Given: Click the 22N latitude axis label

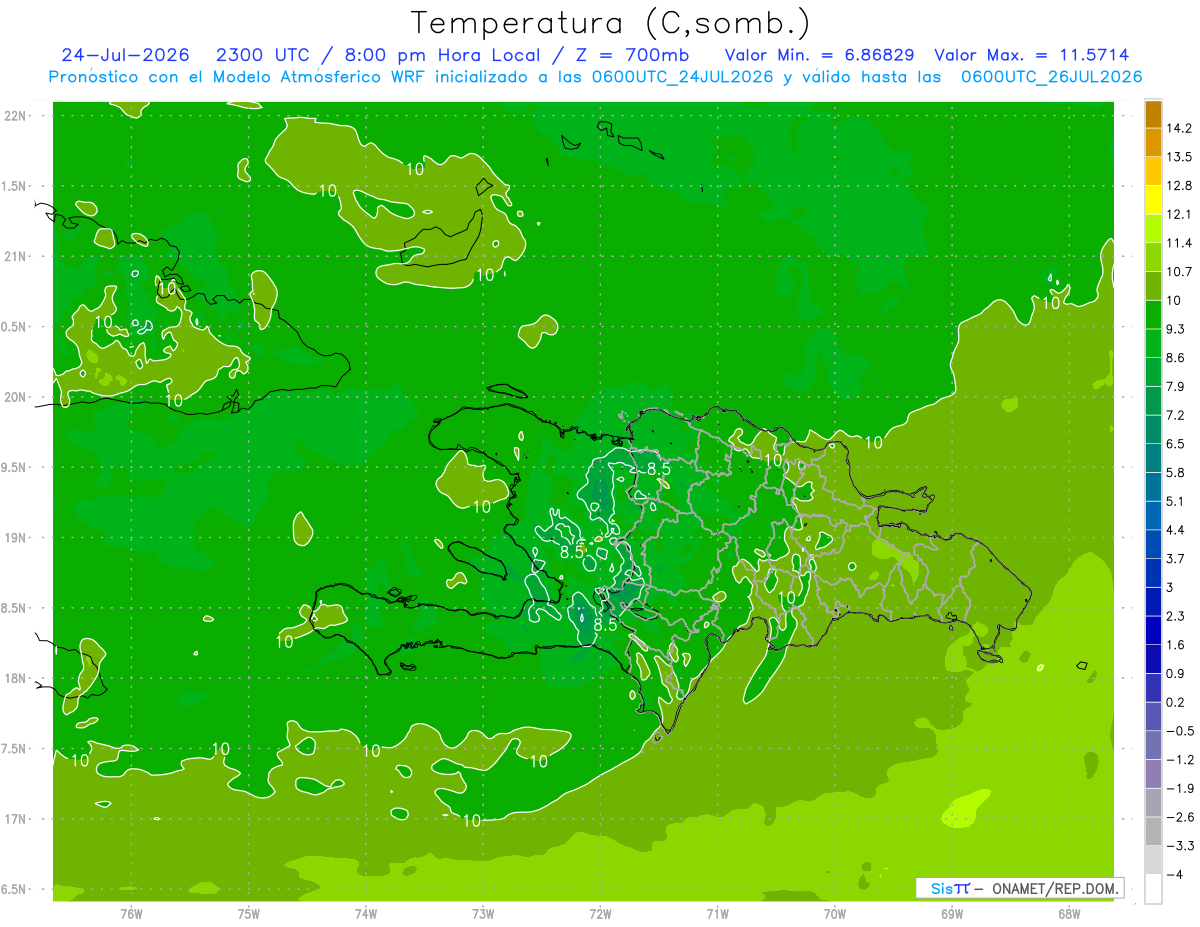Looking at the screenshot, I should click(x=14, y=115).
